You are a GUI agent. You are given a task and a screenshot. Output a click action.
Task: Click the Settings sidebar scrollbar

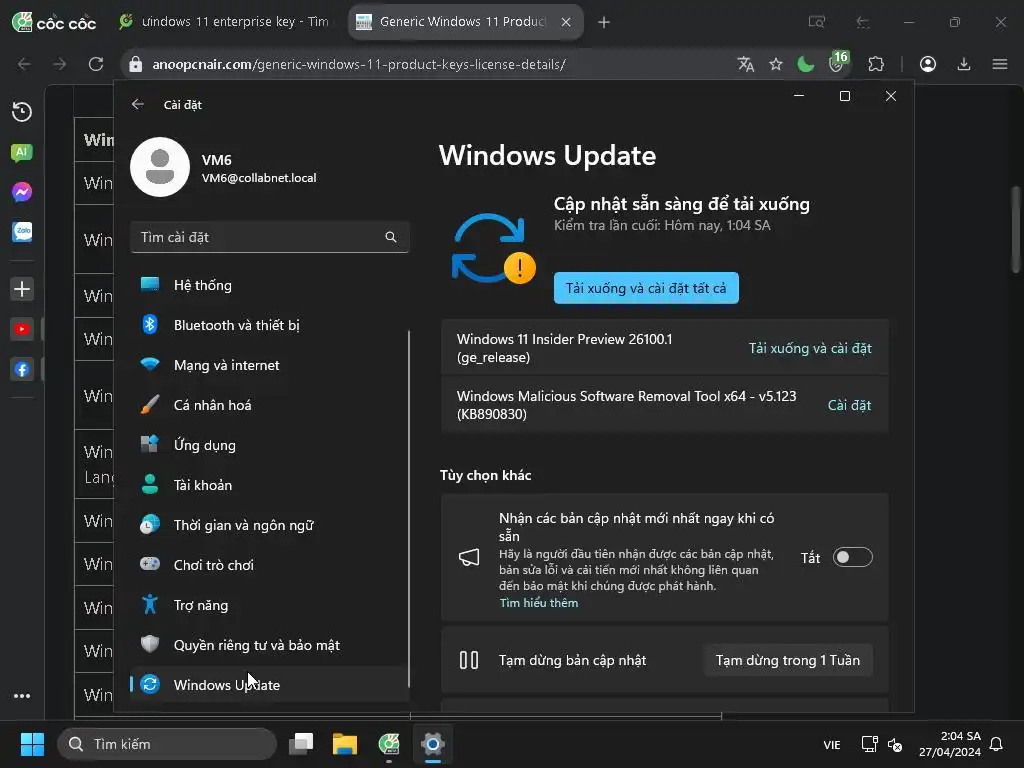point(409,509)
